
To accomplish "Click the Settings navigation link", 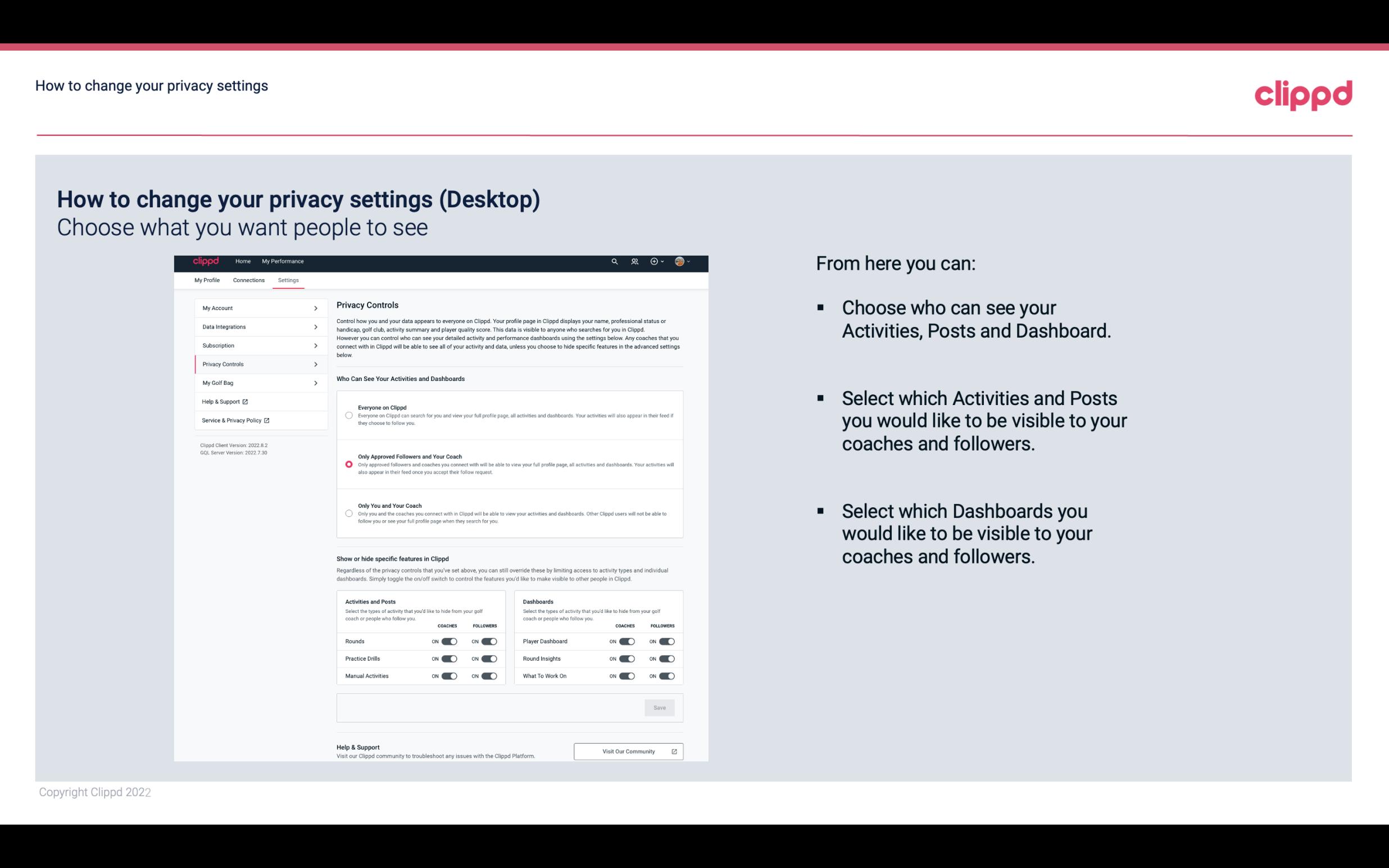I will pyautogui.click(x=289, y=280).
